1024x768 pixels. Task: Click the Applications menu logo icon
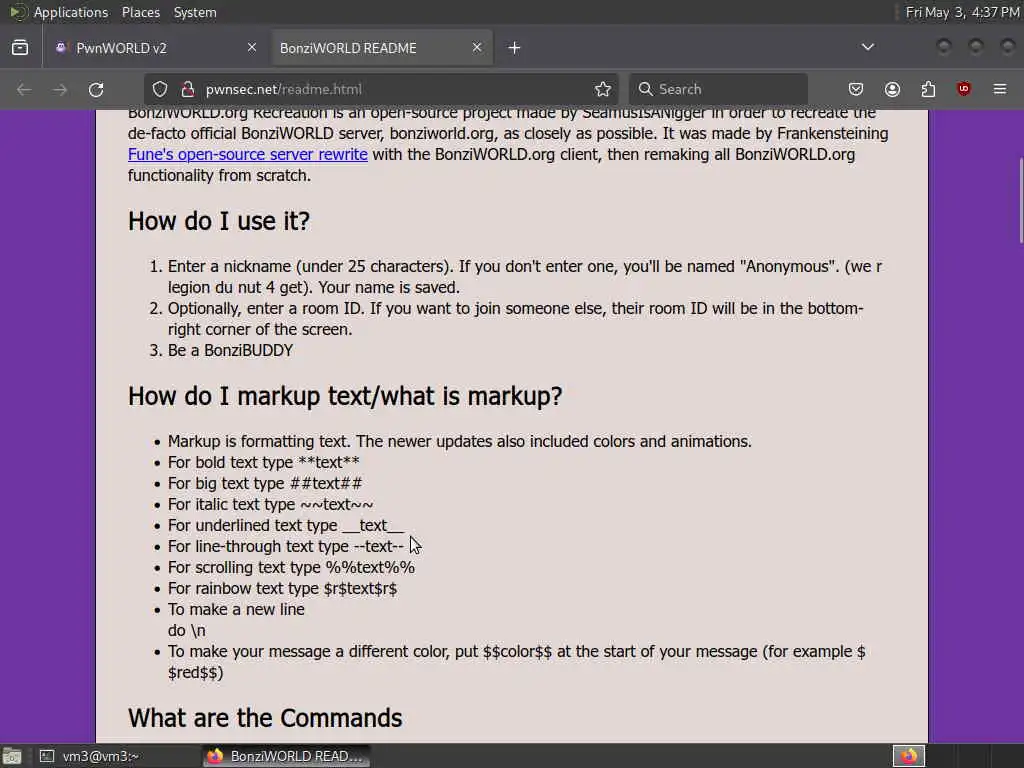coord(17,12)
